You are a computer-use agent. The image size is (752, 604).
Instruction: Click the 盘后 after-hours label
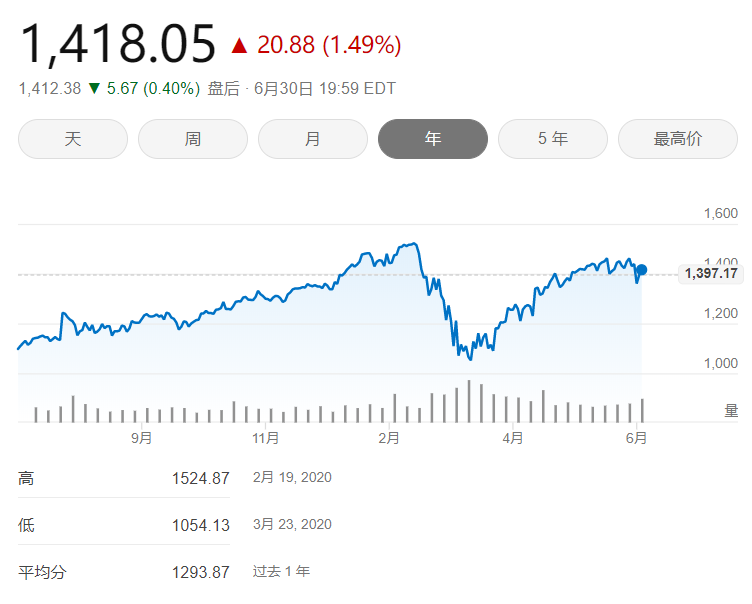pos(223,88)
